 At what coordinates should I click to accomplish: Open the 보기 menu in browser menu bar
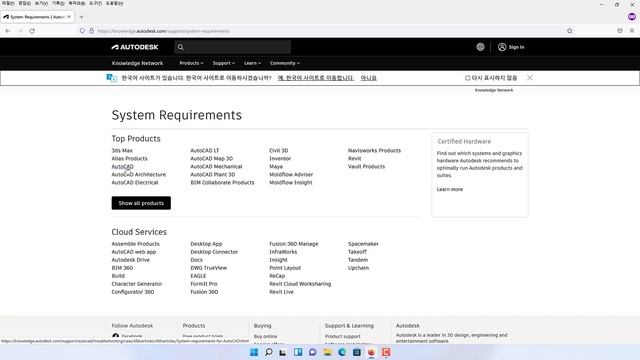[41, 3]
